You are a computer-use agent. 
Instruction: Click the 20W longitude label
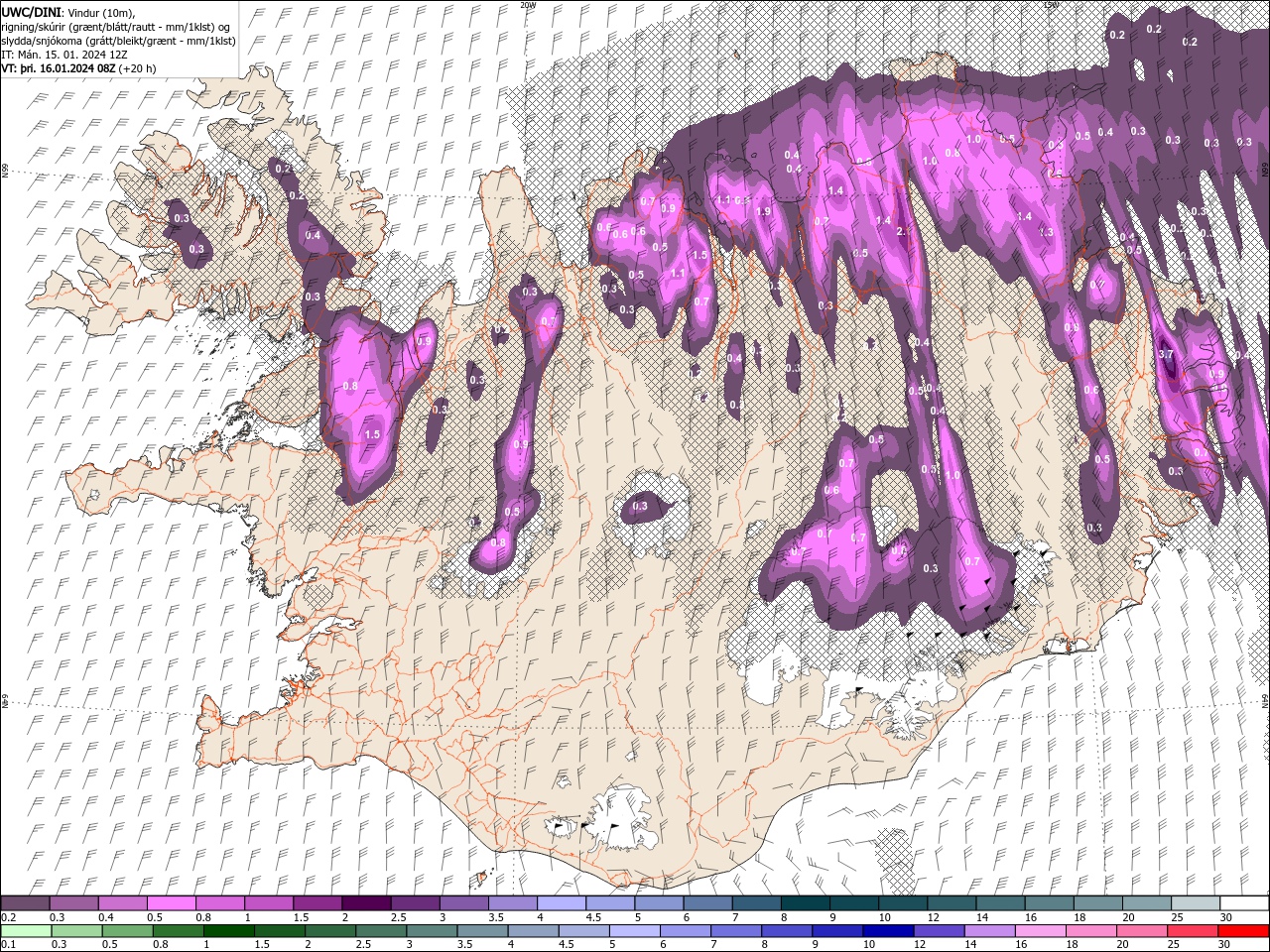528,5
